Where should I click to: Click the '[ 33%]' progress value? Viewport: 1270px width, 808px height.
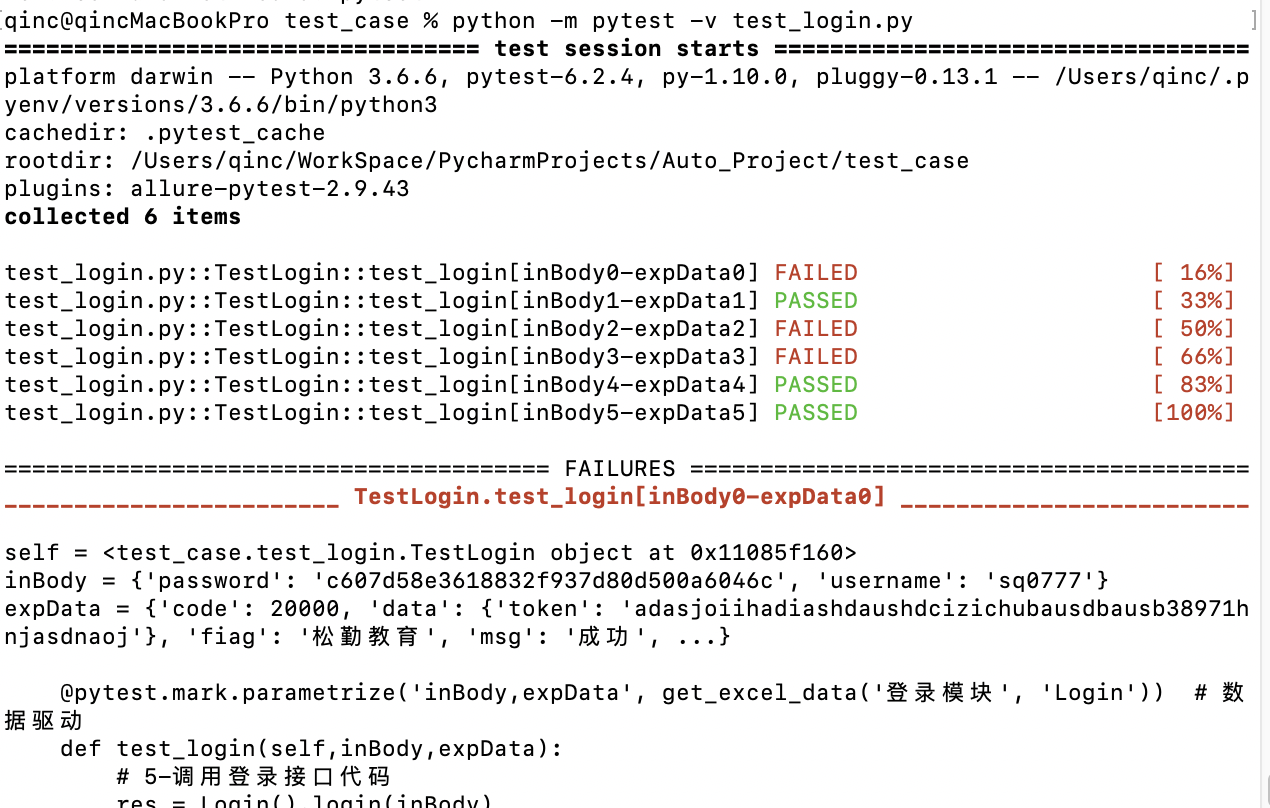[1194, 301]
